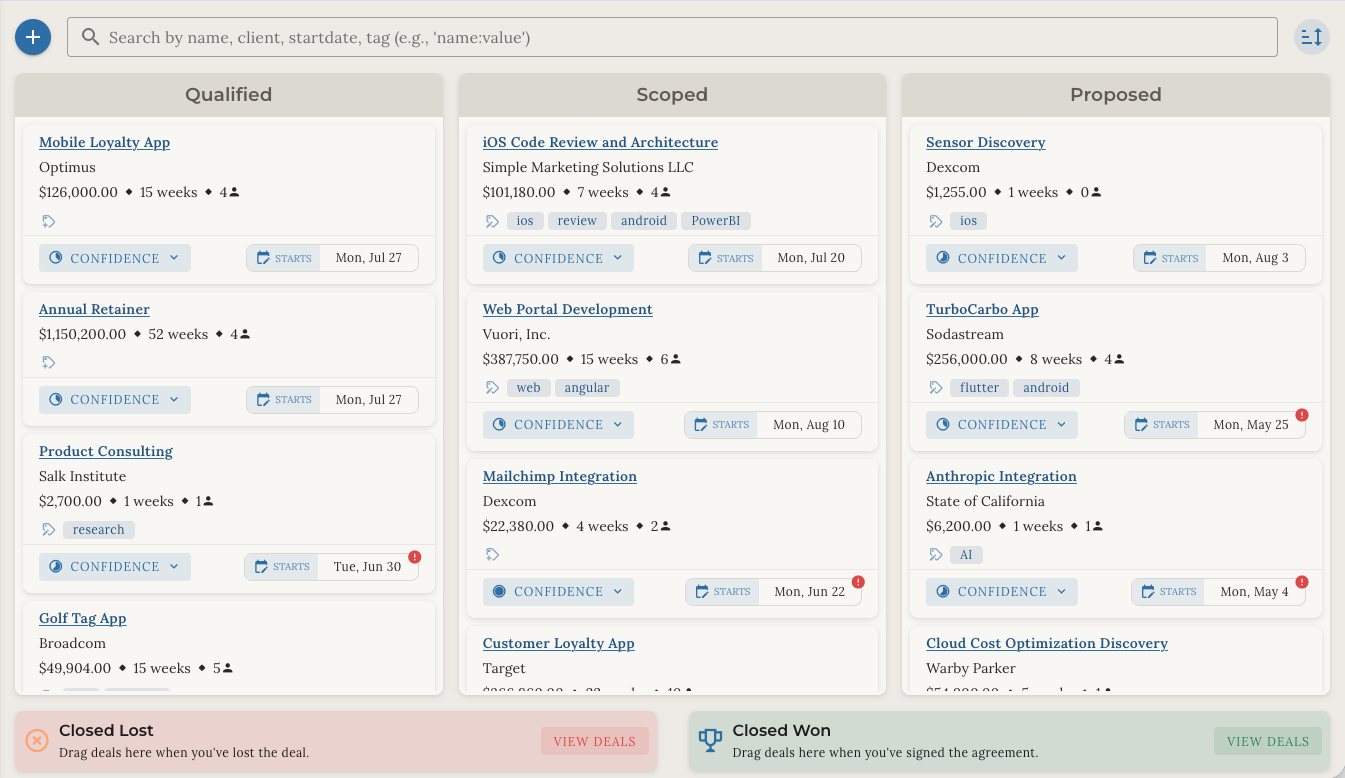
Task: Click the research tag chip
Action: click(99, 530)
